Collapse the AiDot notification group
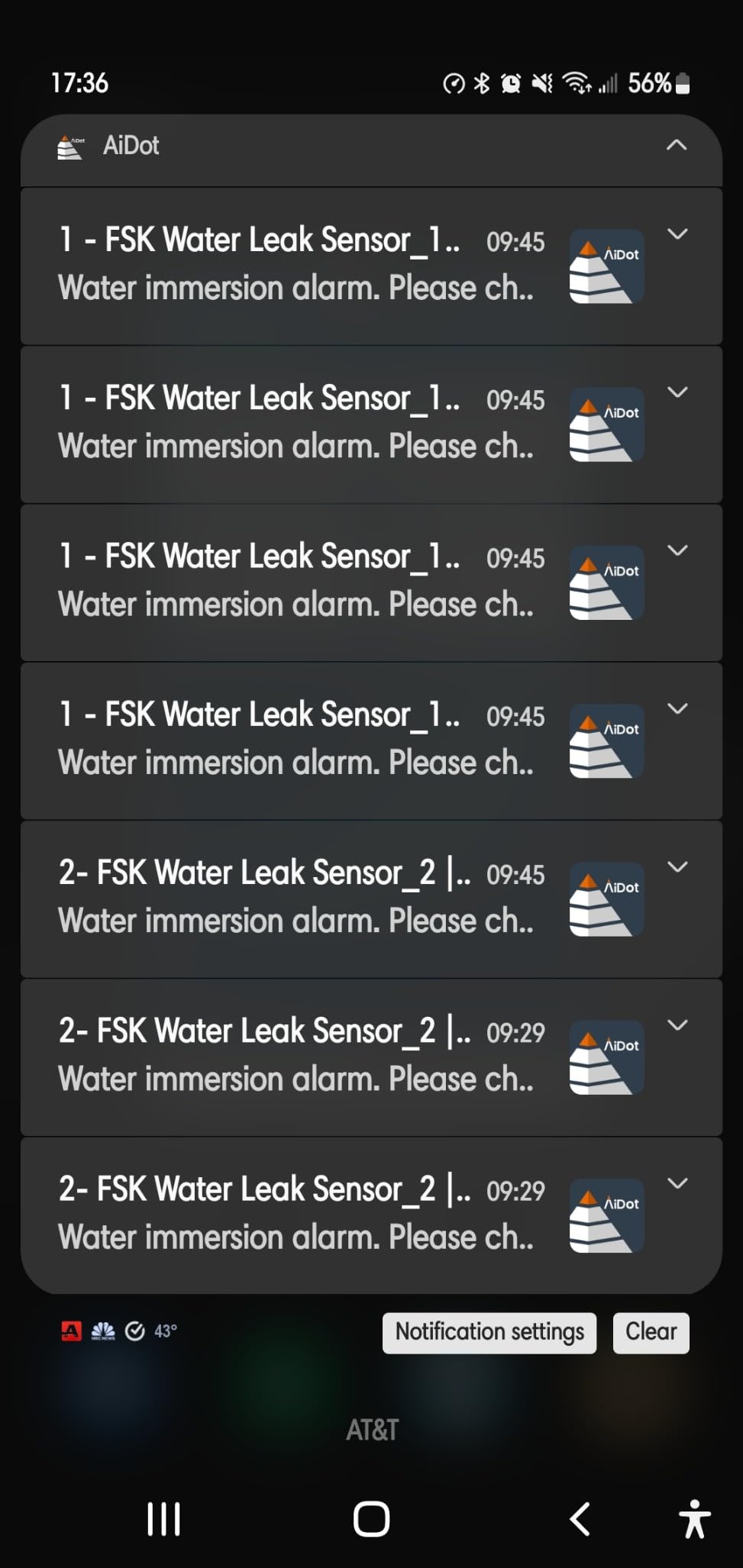This screenshot has width=743, height=1568. click(x=675, y=145)
